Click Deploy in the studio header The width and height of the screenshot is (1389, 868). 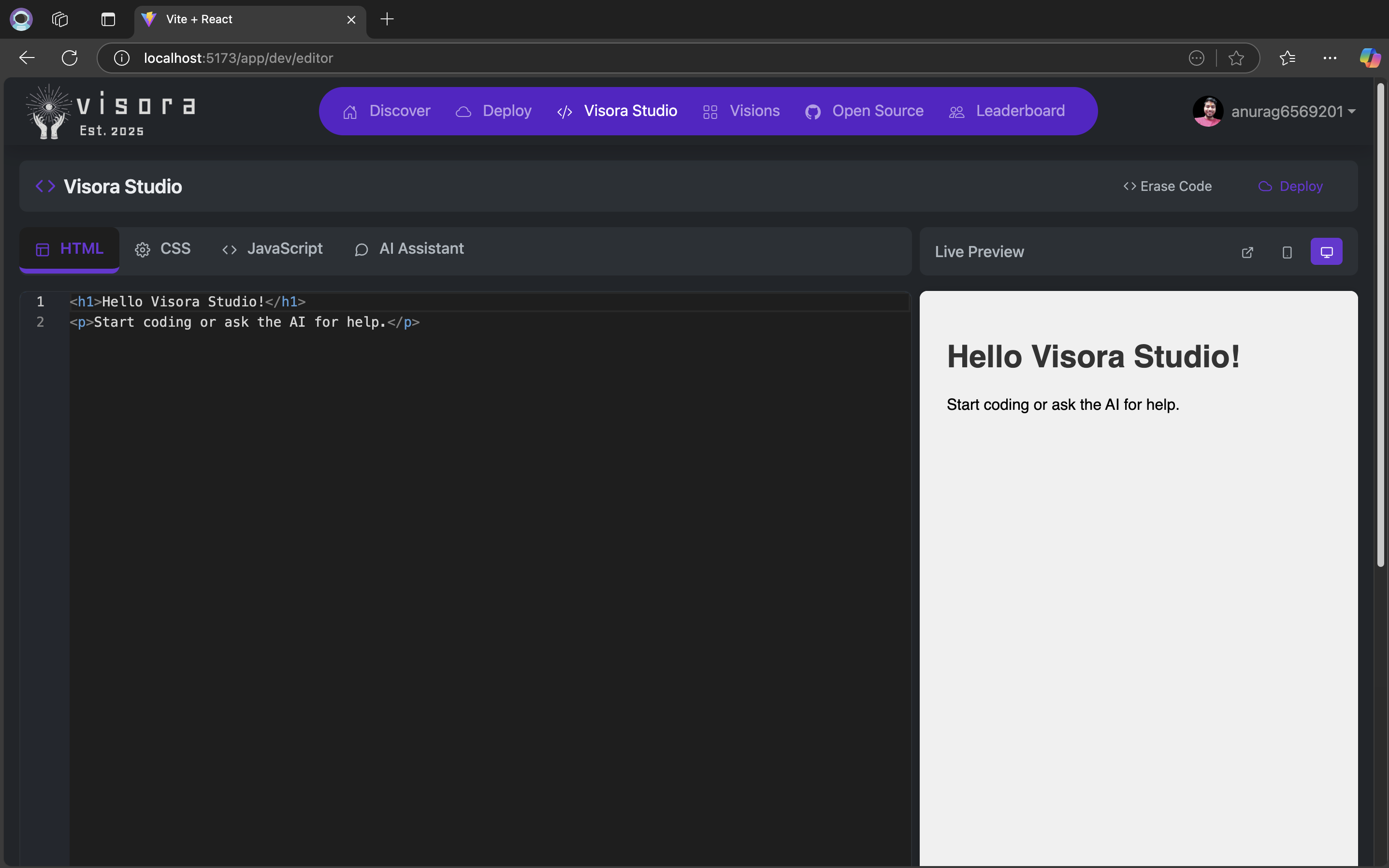click(x=1290, y=187)
